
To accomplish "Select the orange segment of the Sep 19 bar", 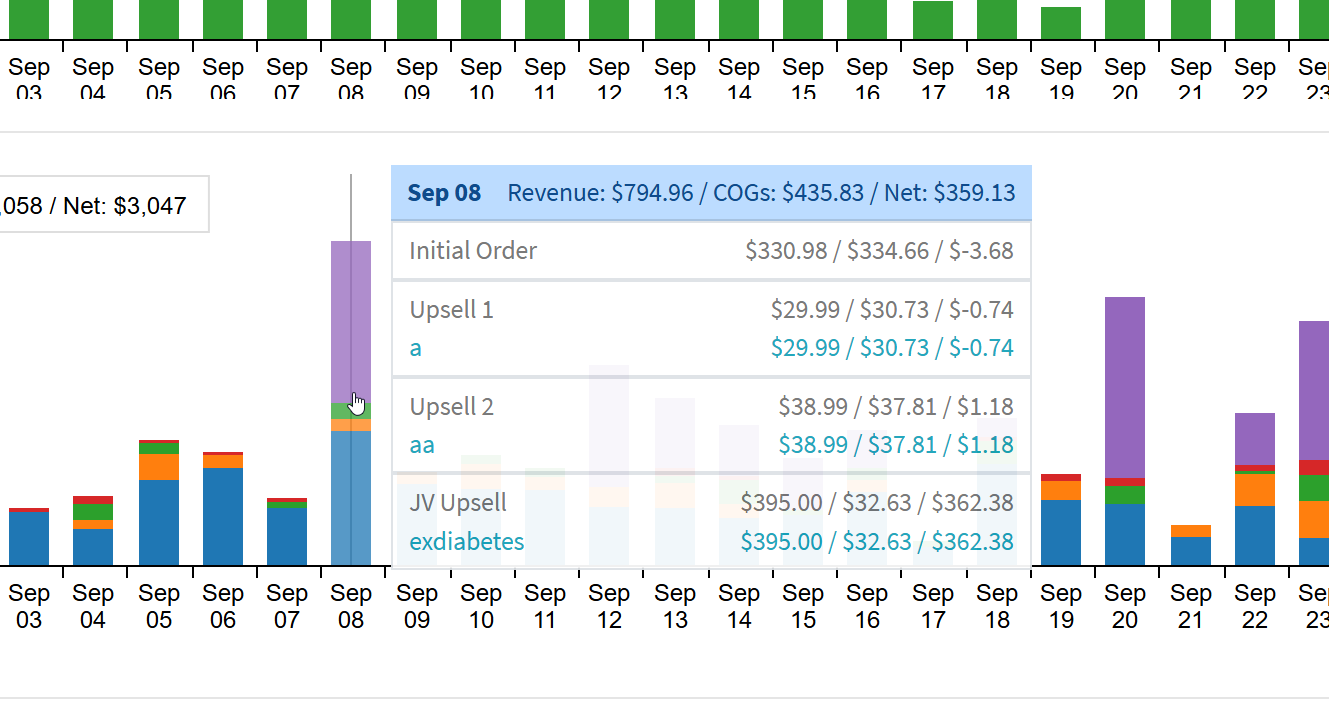I will point(1061,490).
